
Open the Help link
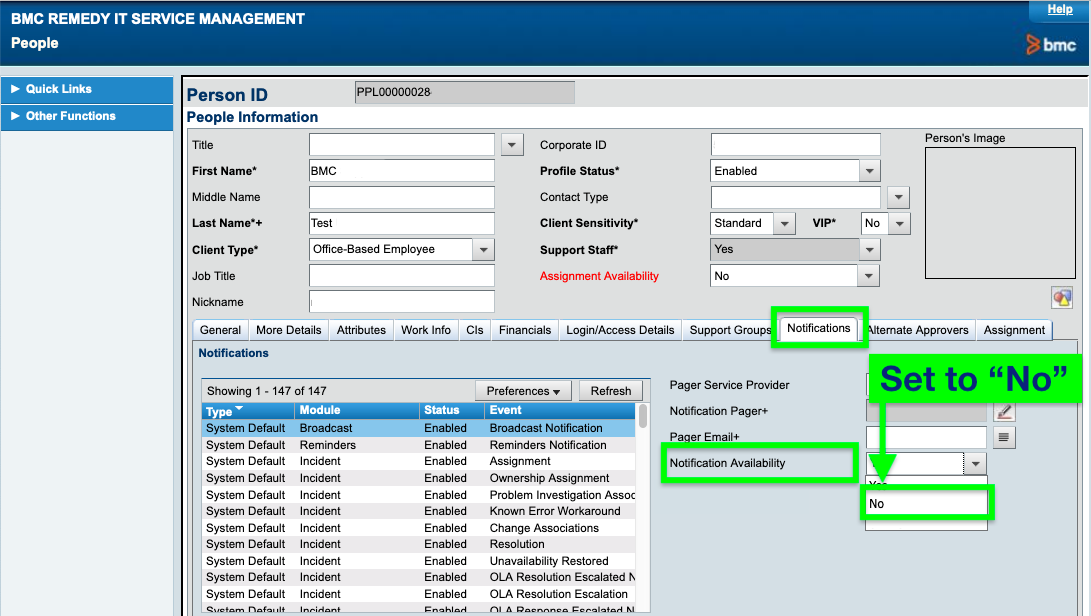tap(1060, 9)
